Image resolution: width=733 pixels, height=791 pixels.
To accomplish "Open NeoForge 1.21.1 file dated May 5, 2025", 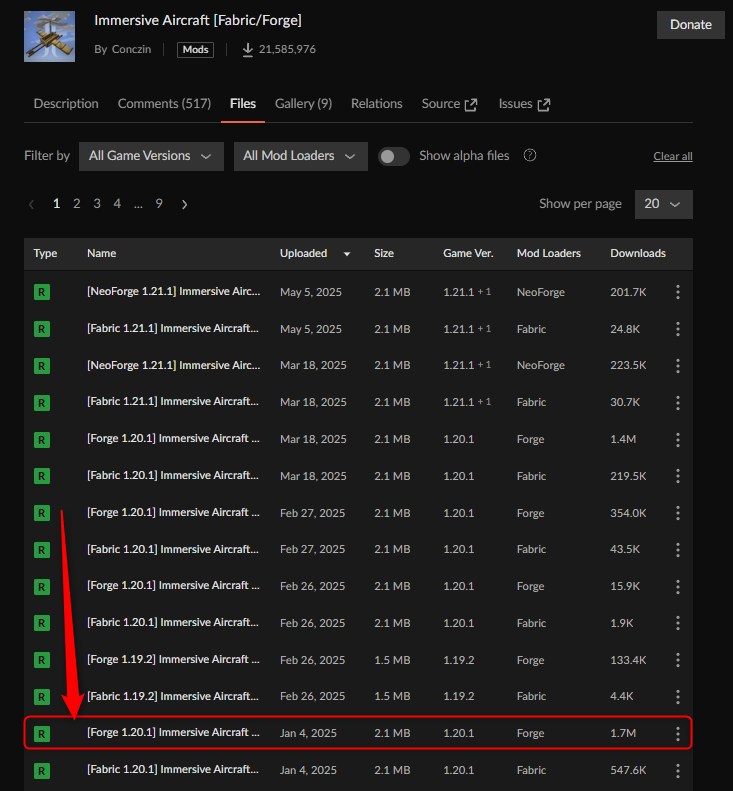I will click(x=174, y=292).
